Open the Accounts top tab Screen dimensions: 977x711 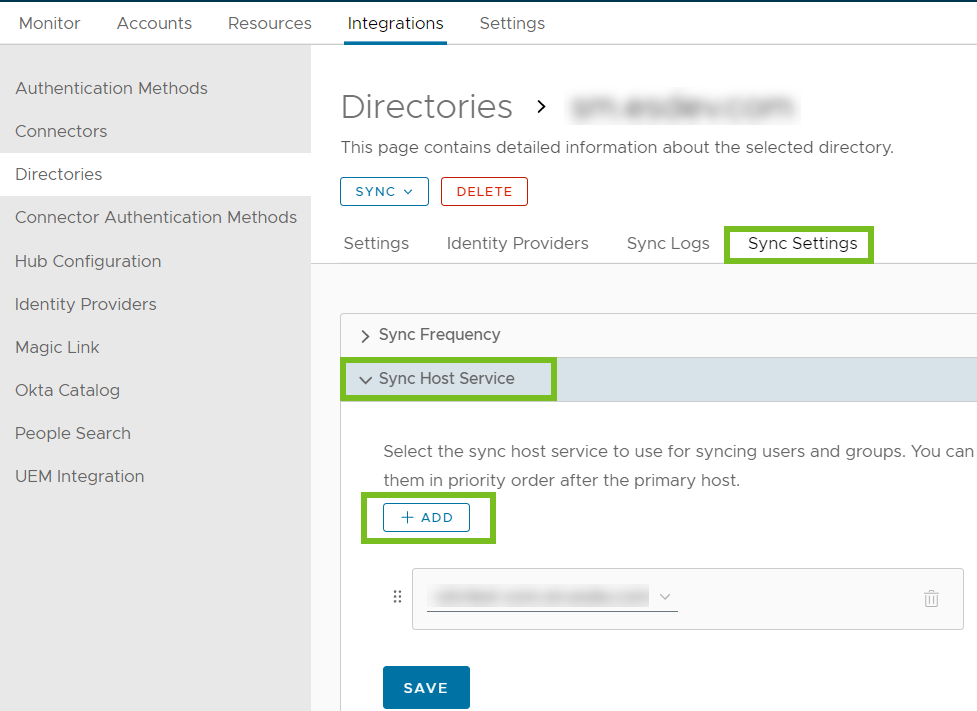click(x=155, y=23)
